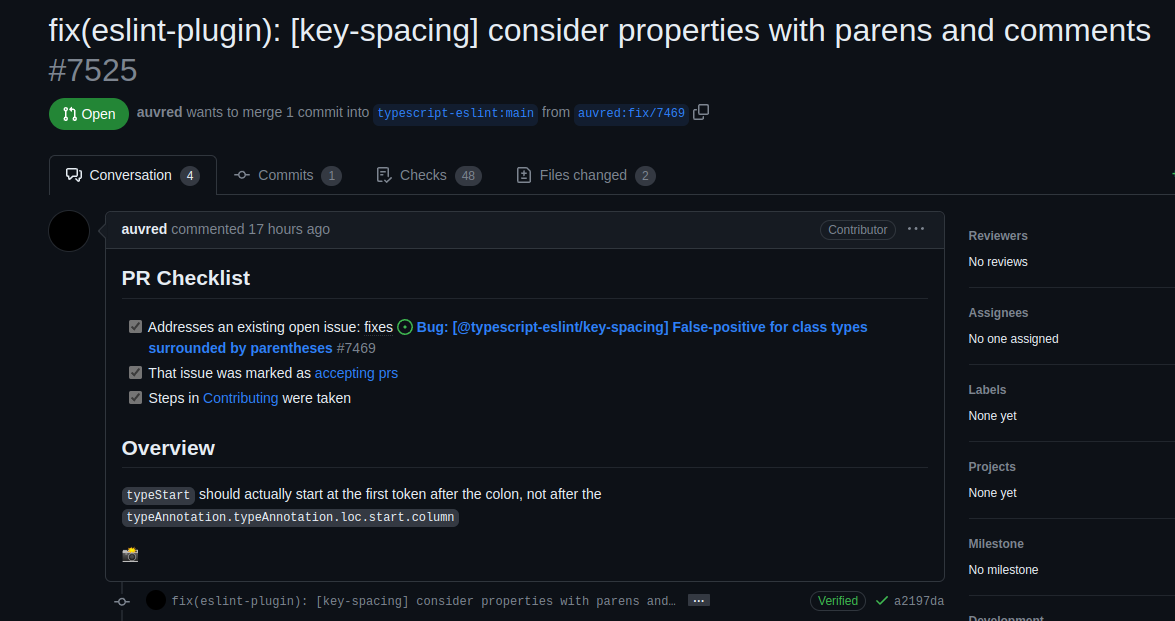
Task: Open the Checks tab
Action: click(423, 175)
